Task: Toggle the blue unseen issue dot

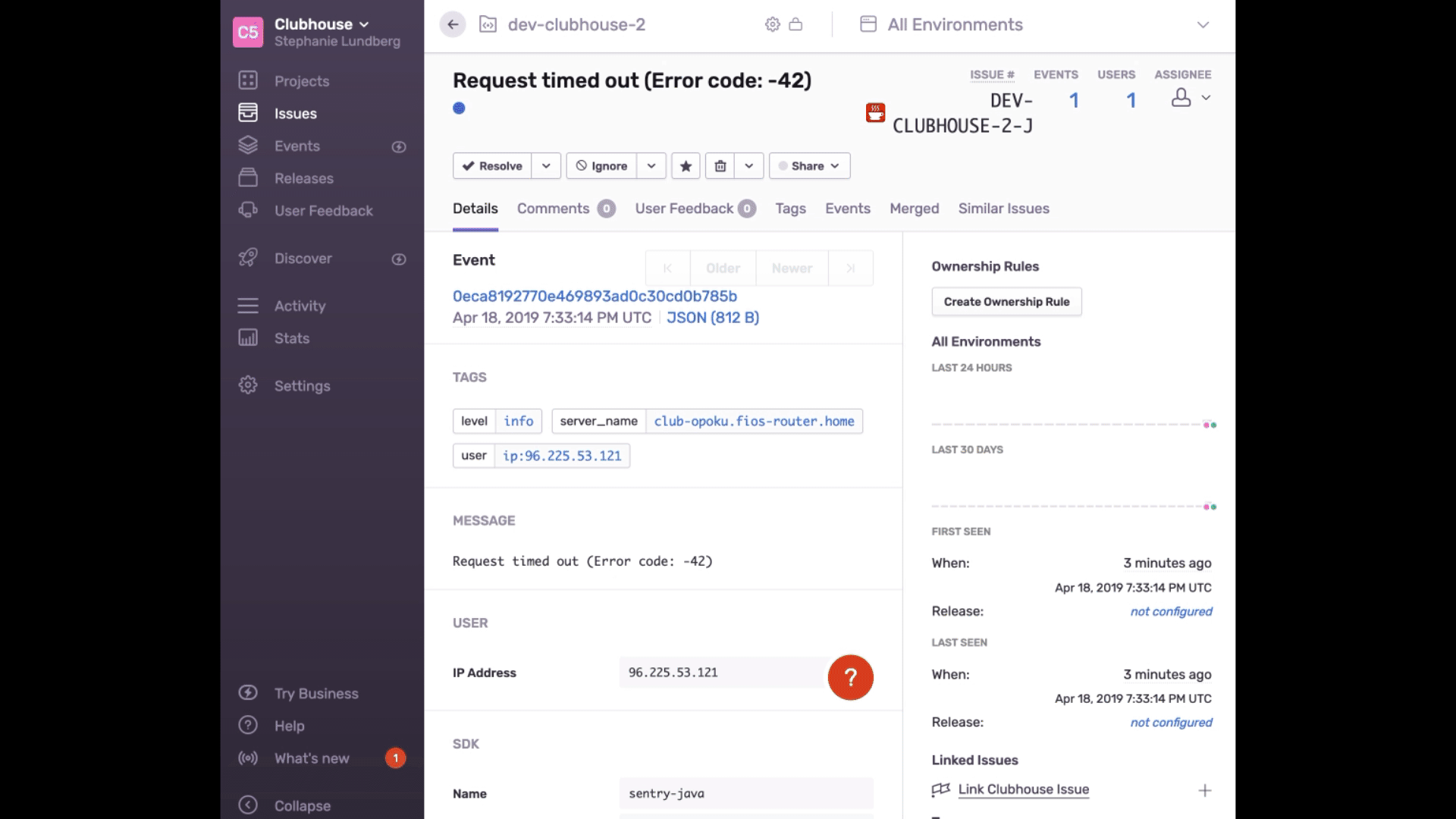Action: (x=459, y=108)
